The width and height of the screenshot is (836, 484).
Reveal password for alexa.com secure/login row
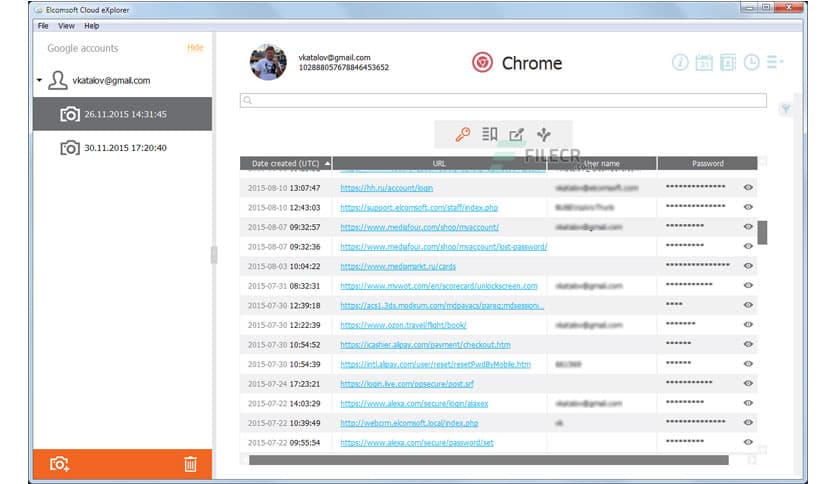pyautogui.click(x=748, y=403)
